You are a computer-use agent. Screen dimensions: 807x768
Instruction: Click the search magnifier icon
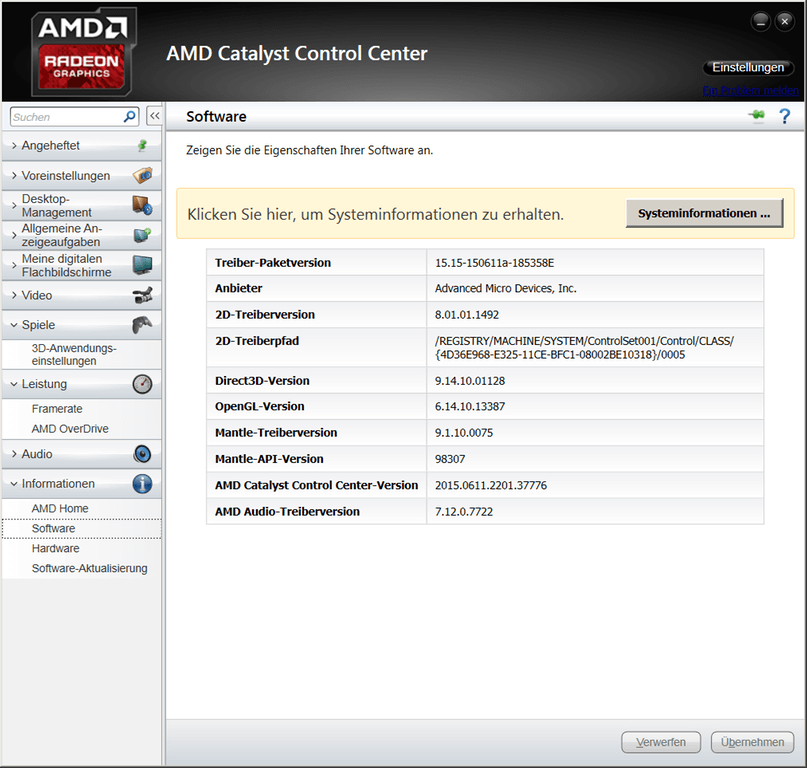130,117
